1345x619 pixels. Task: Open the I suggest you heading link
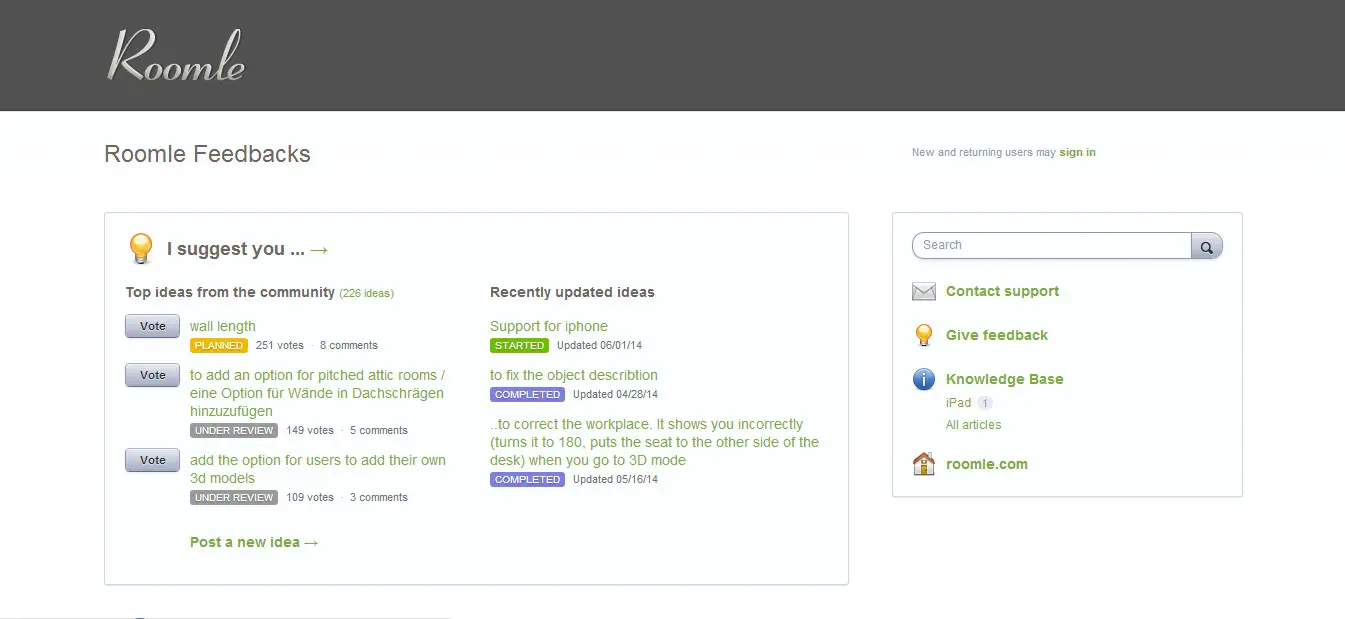[x=248, y=249]
